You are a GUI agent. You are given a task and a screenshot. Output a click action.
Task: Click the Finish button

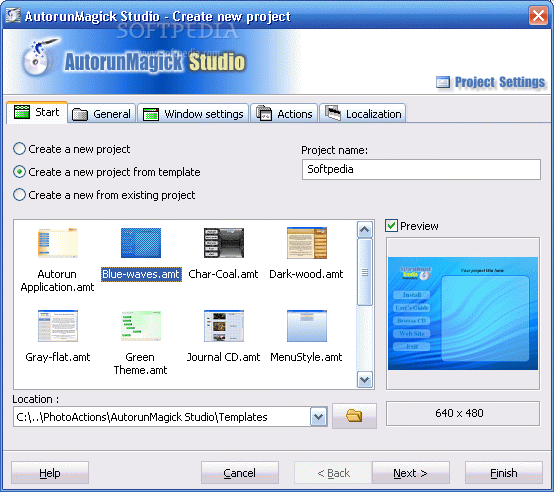pos(504,473)
